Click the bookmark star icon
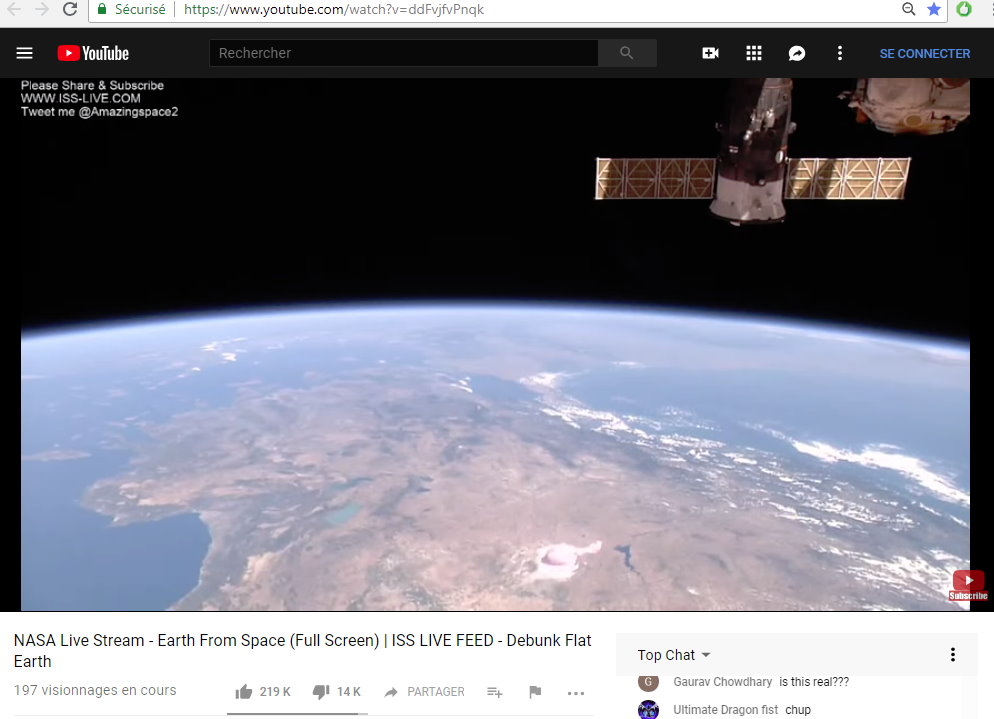Image resolution: width=994 pixels, height=719 pixels. [x=934, y=9]
